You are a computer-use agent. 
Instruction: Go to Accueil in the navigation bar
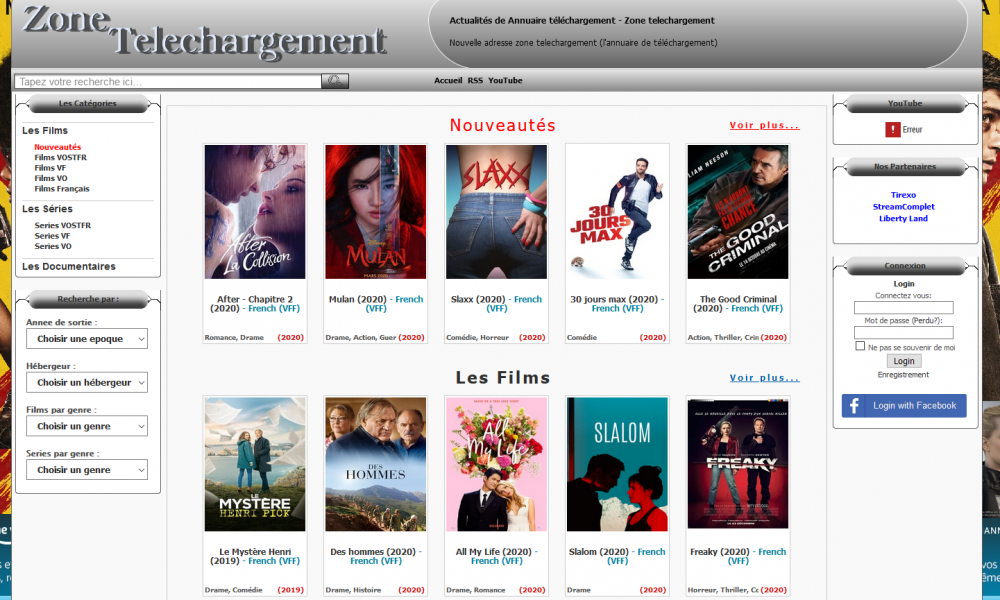coord(448,81)
